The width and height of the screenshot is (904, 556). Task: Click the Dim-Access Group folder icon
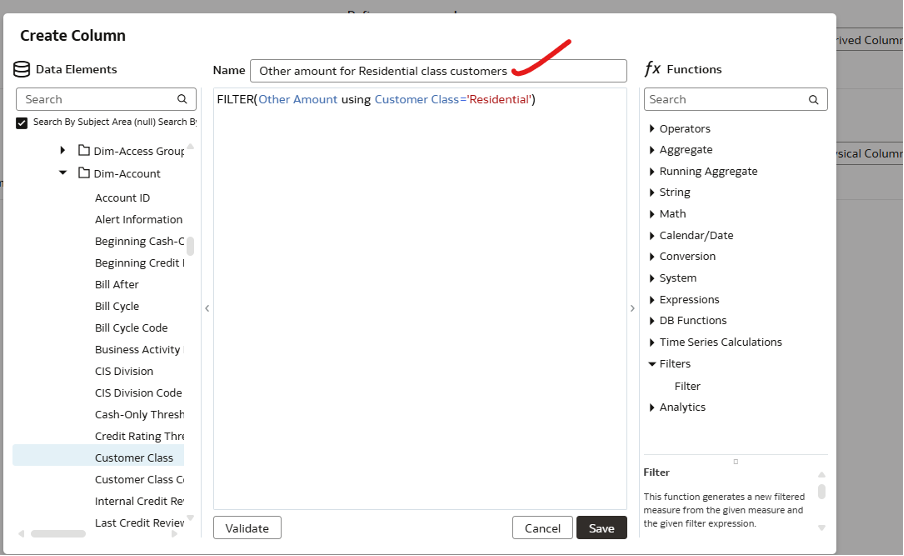click(84, 151)
